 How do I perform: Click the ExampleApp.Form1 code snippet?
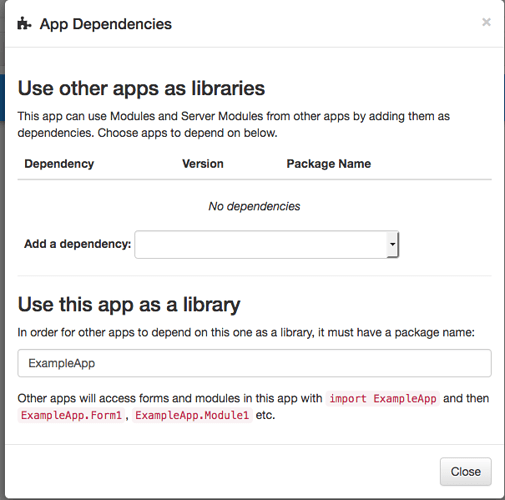pyautogui.click(x=71, y=415)
